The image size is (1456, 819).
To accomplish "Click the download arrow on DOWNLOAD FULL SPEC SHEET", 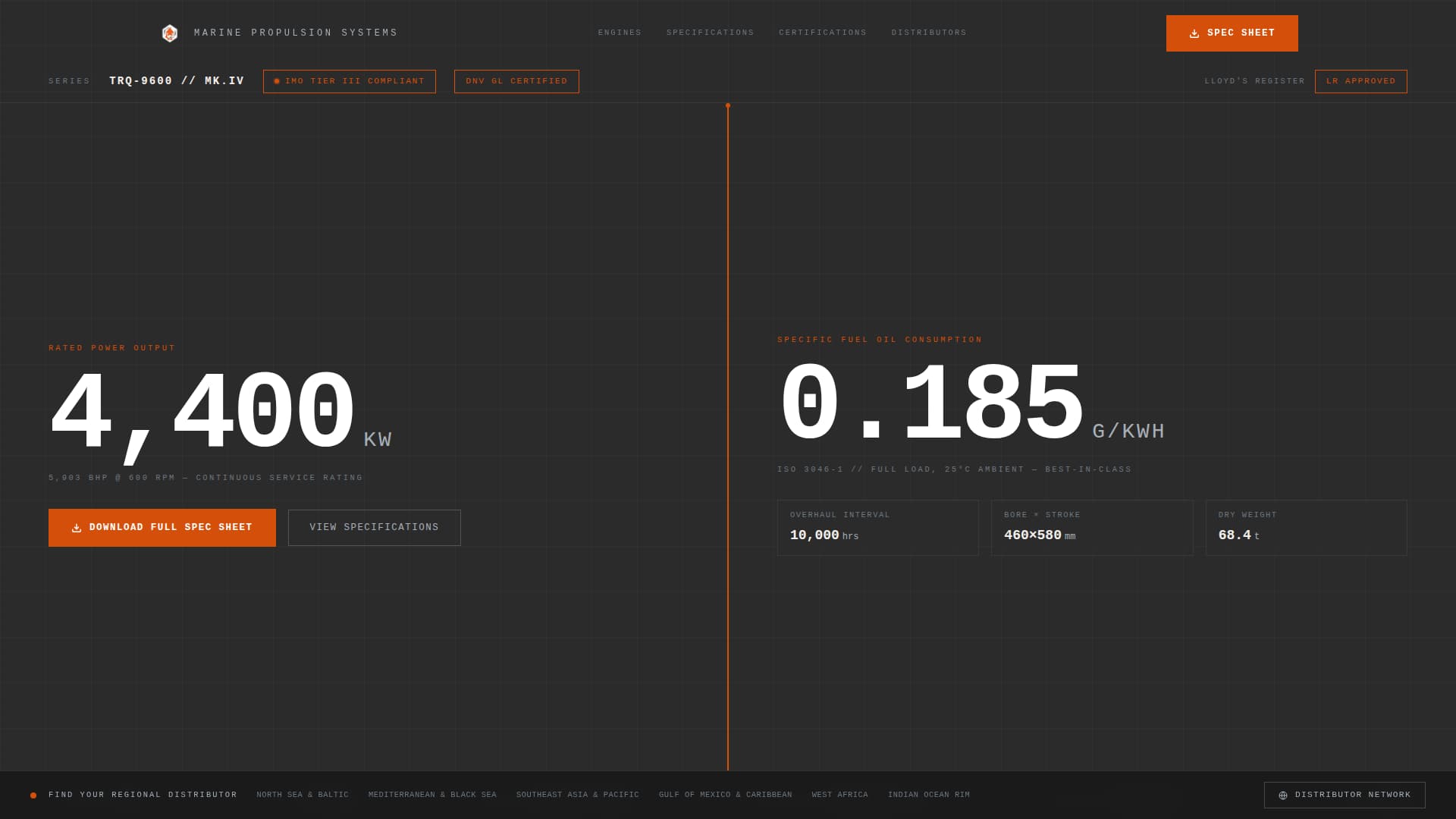I will tap(75, 527).
